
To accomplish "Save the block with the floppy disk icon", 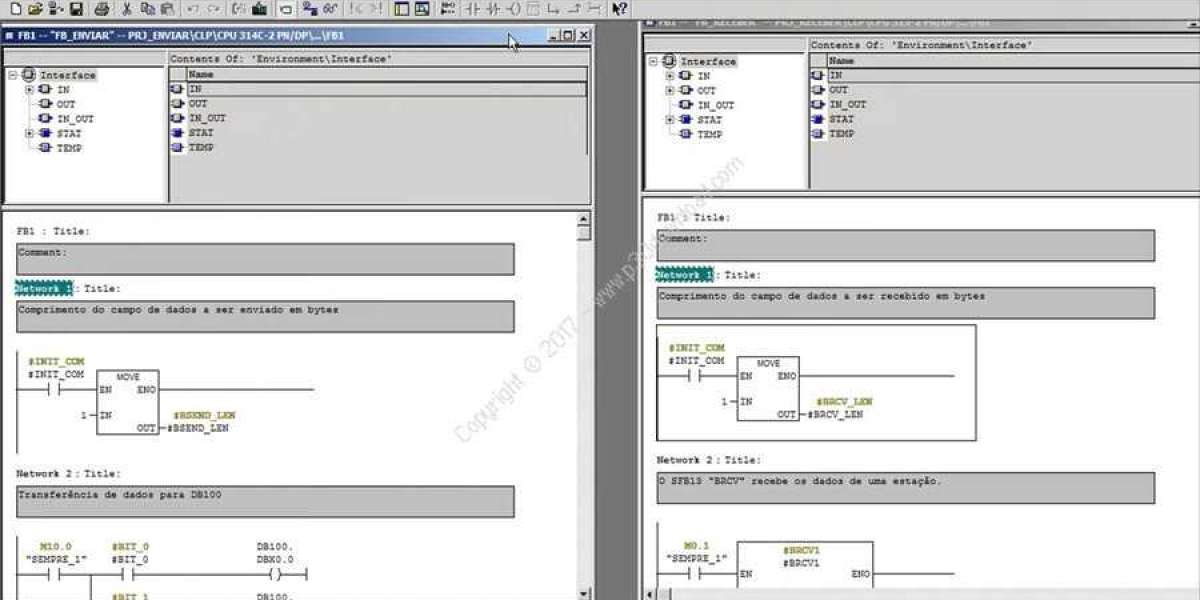I will 77,9.
